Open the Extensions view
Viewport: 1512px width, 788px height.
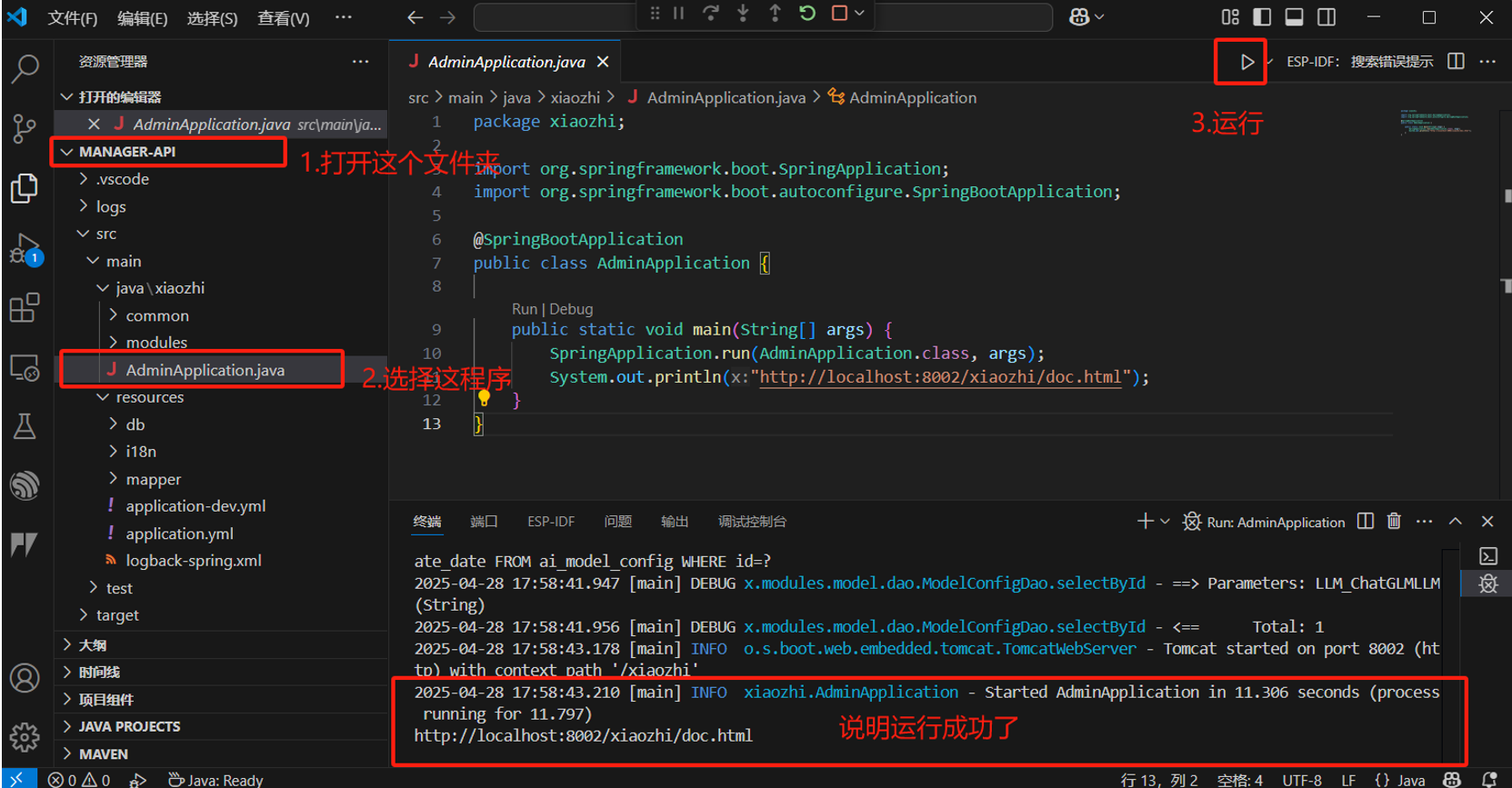point(25,308)
